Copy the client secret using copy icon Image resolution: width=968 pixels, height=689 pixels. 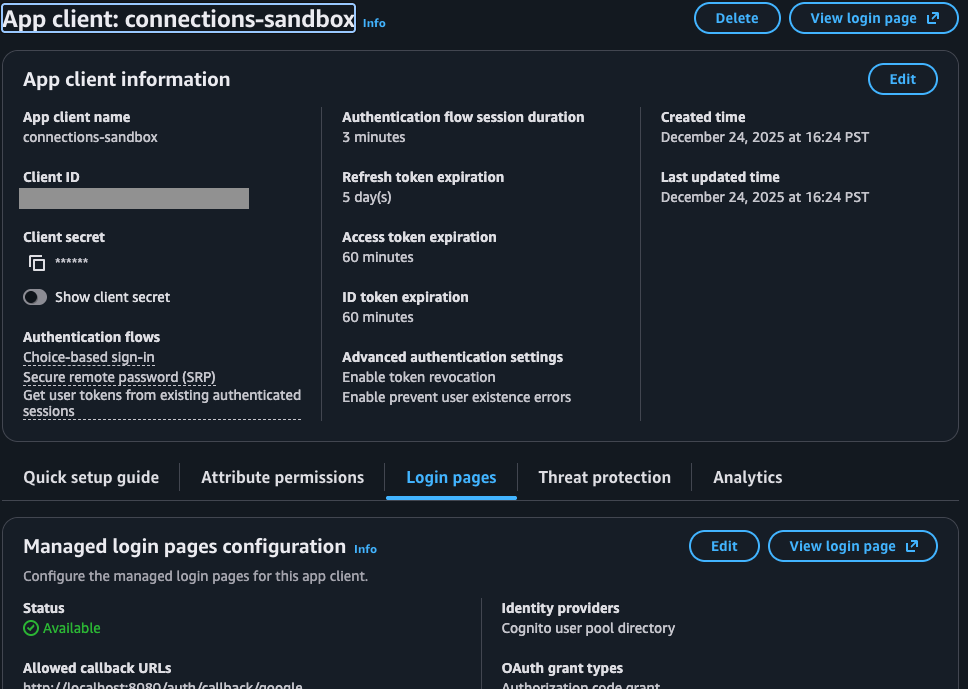(x=37, y=263)
